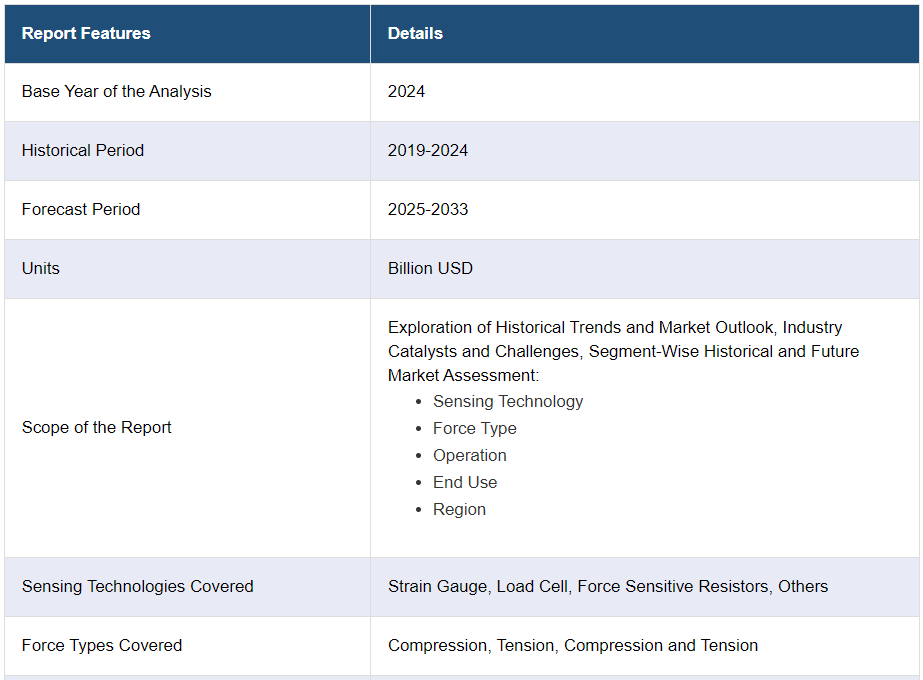Screen dimensions: 923x680
Task: Select the Operation bullet item
Action: point(470,456)
